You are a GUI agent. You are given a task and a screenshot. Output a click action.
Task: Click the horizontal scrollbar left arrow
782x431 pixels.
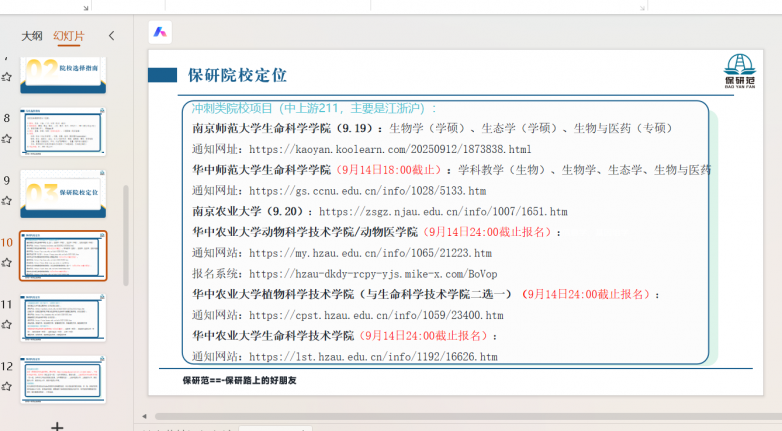click(144, 416)
